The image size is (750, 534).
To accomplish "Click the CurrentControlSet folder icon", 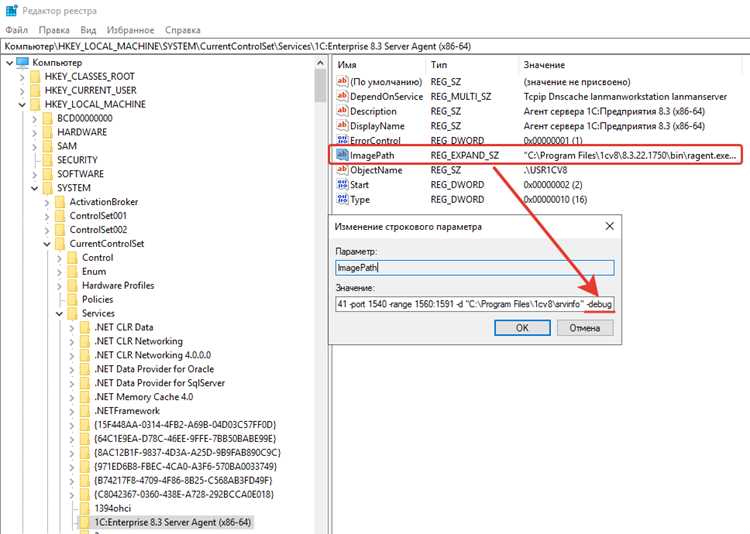I will pyautogui.click(x=60, y=244).
